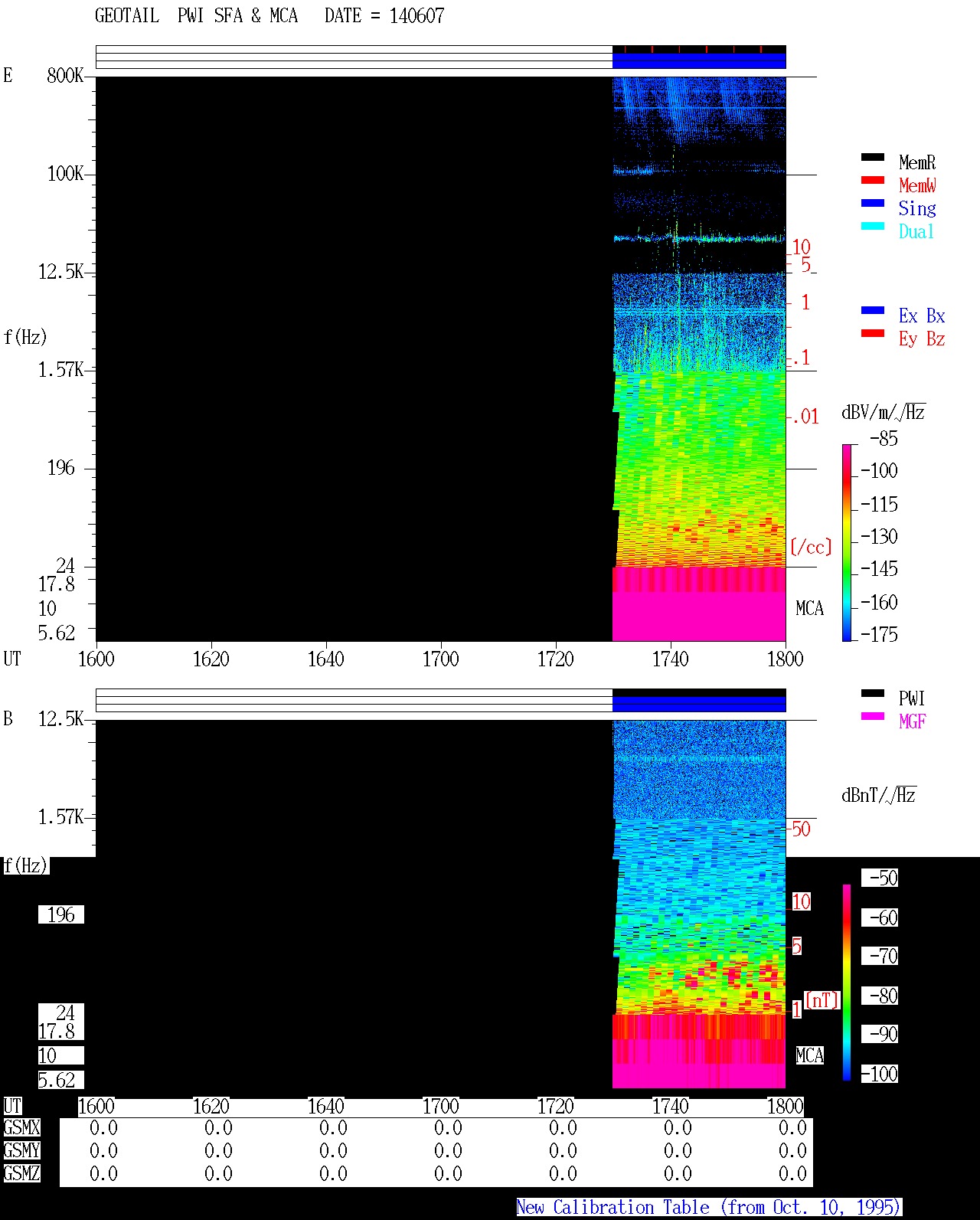Click the dBV/m electric field color bar
The height and width of the screenshot is (1220, 980).
pos(847,542)
